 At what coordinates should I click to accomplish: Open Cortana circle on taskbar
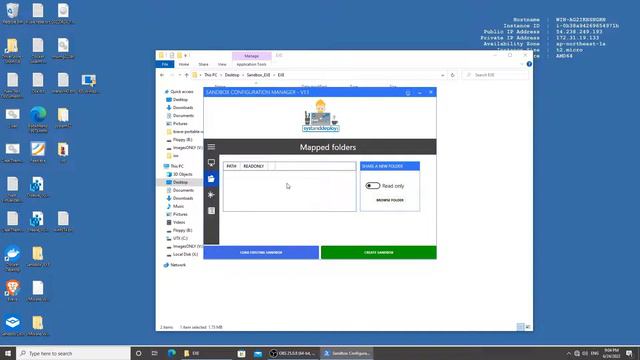(138, 353)
